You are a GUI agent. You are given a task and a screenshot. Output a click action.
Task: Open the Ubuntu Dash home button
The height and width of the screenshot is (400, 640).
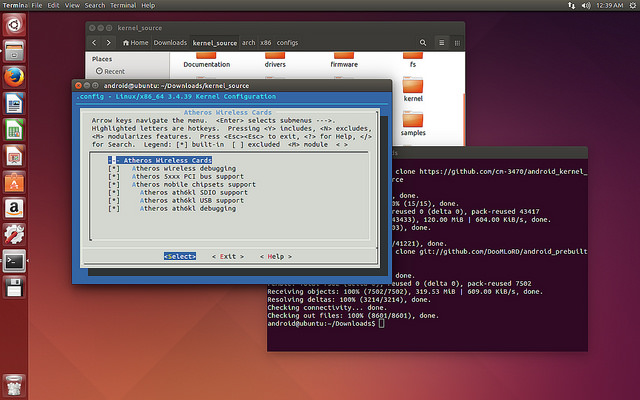(x=14, y=24)
